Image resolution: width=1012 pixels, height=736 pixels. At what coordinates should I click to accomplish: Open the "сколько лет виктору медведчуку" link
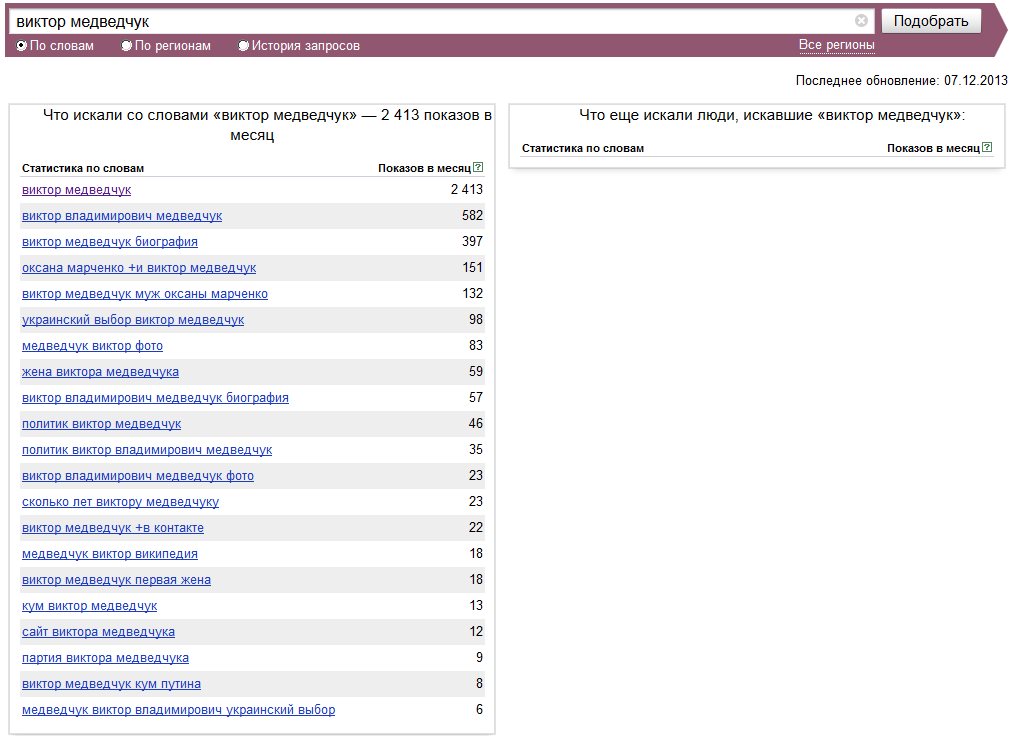point(120,502)
